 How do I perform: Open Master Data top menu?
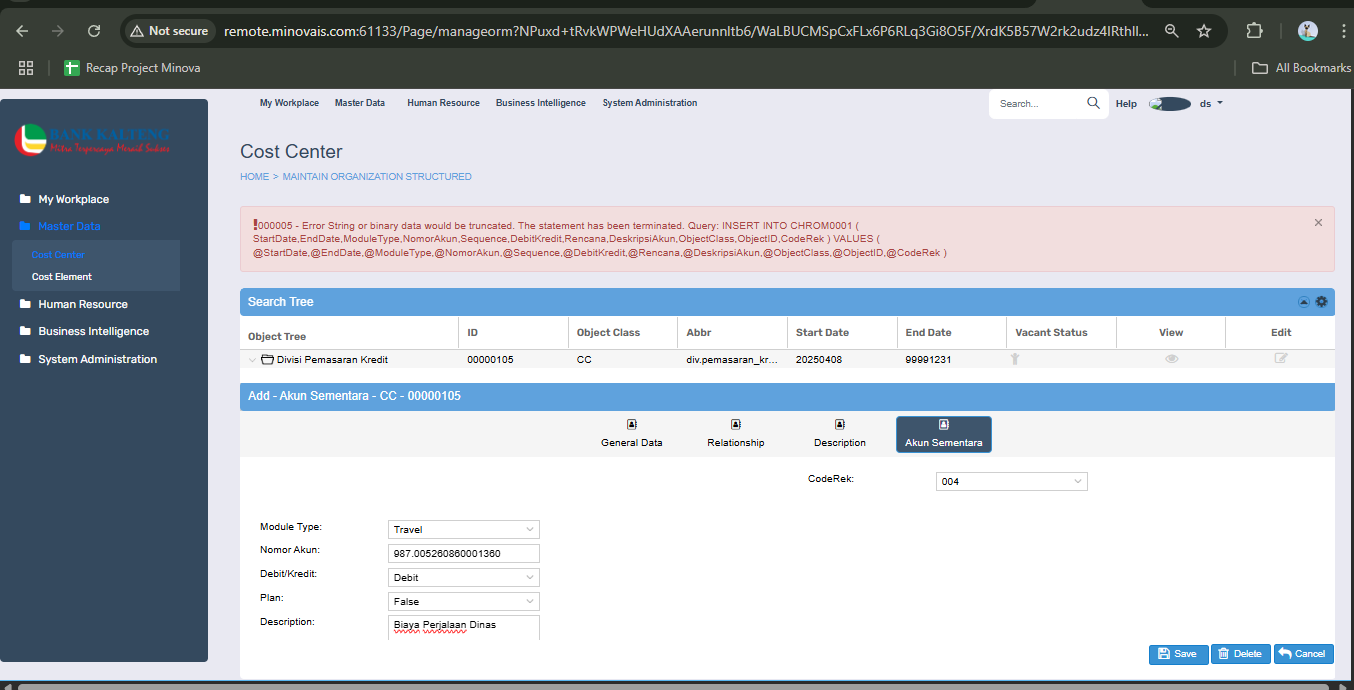pos(360,103)
